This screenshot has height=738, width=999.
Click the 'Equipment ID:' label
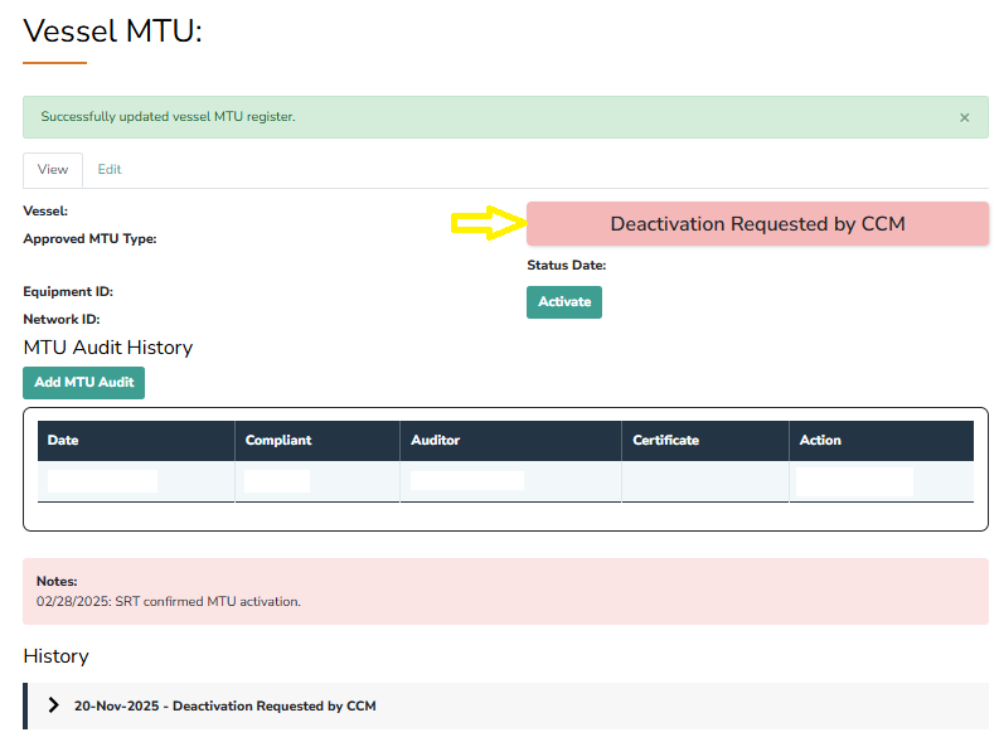click(68, 292)
